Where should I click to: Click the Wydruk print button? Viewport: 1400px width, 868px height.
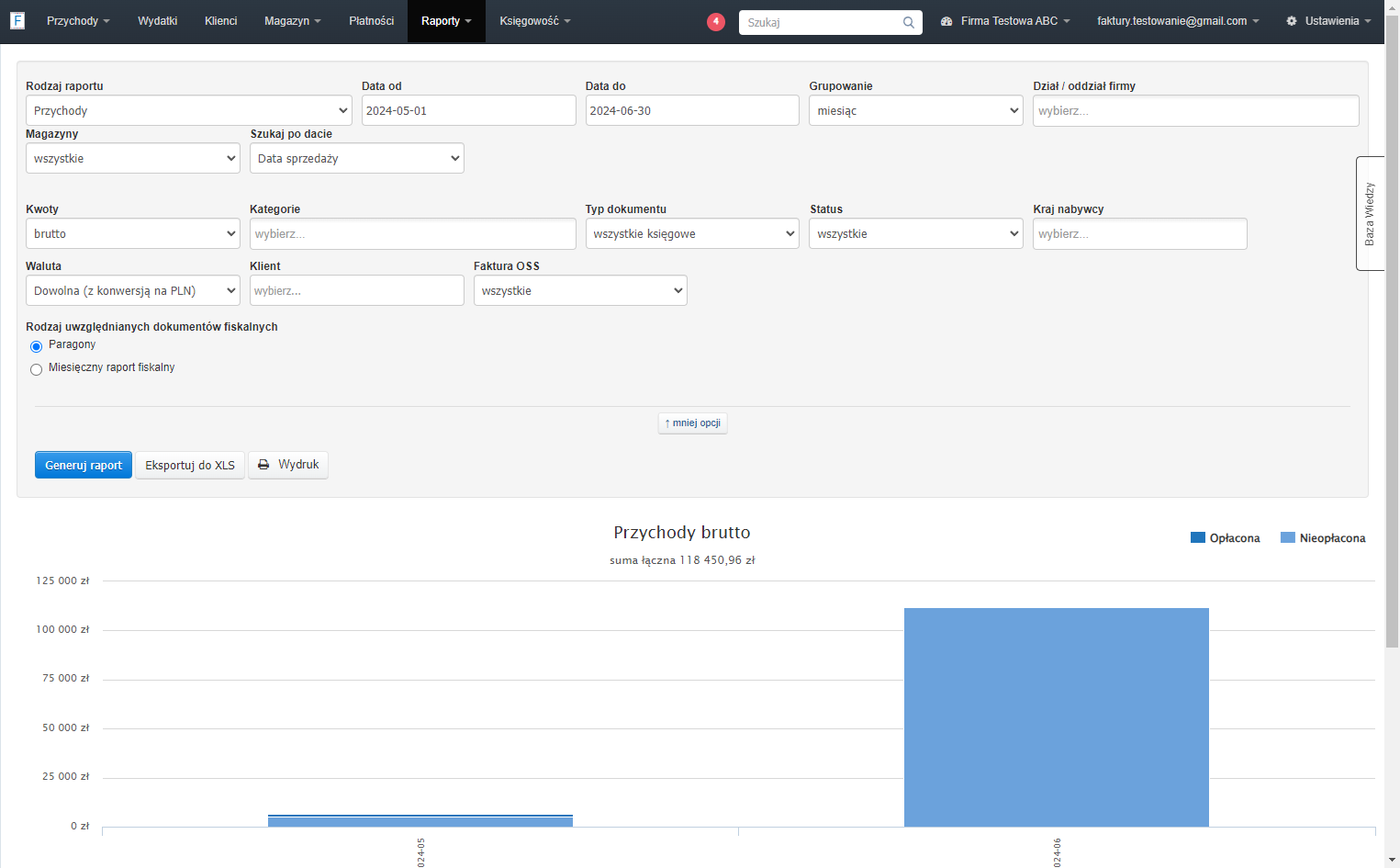288,465
